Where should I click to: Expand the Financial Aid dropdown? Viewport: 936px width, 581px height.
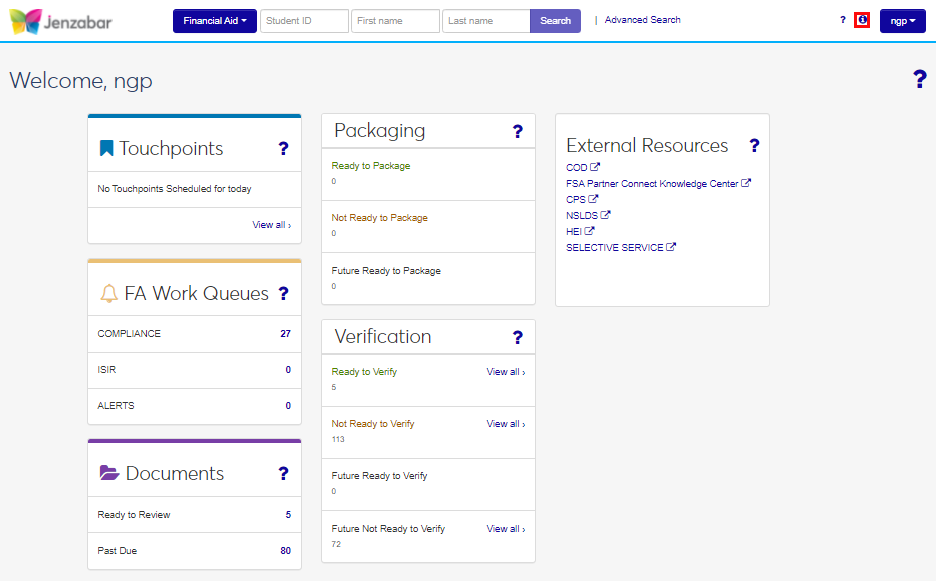[215, 21]
